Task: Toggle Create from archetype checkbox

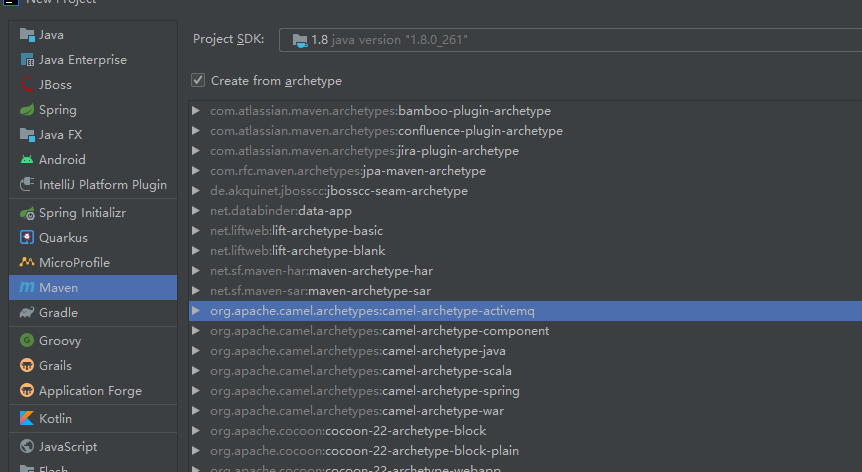Action: click(x=198, y=80)
